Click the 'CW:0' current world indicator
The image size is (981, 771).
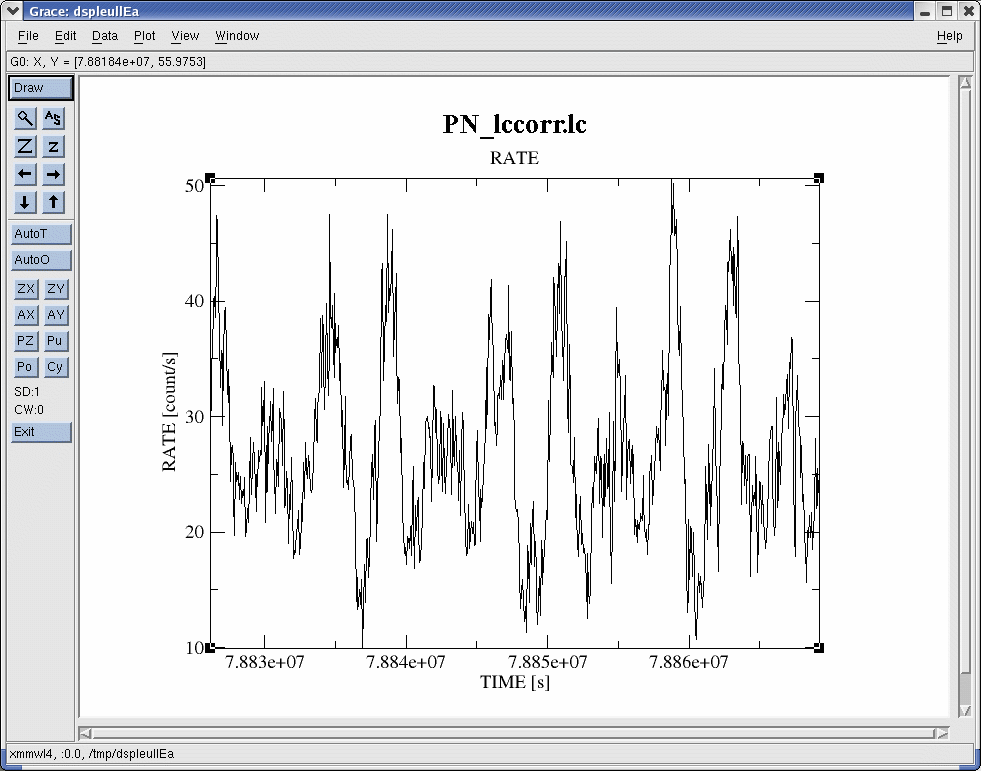coord(29,410)
